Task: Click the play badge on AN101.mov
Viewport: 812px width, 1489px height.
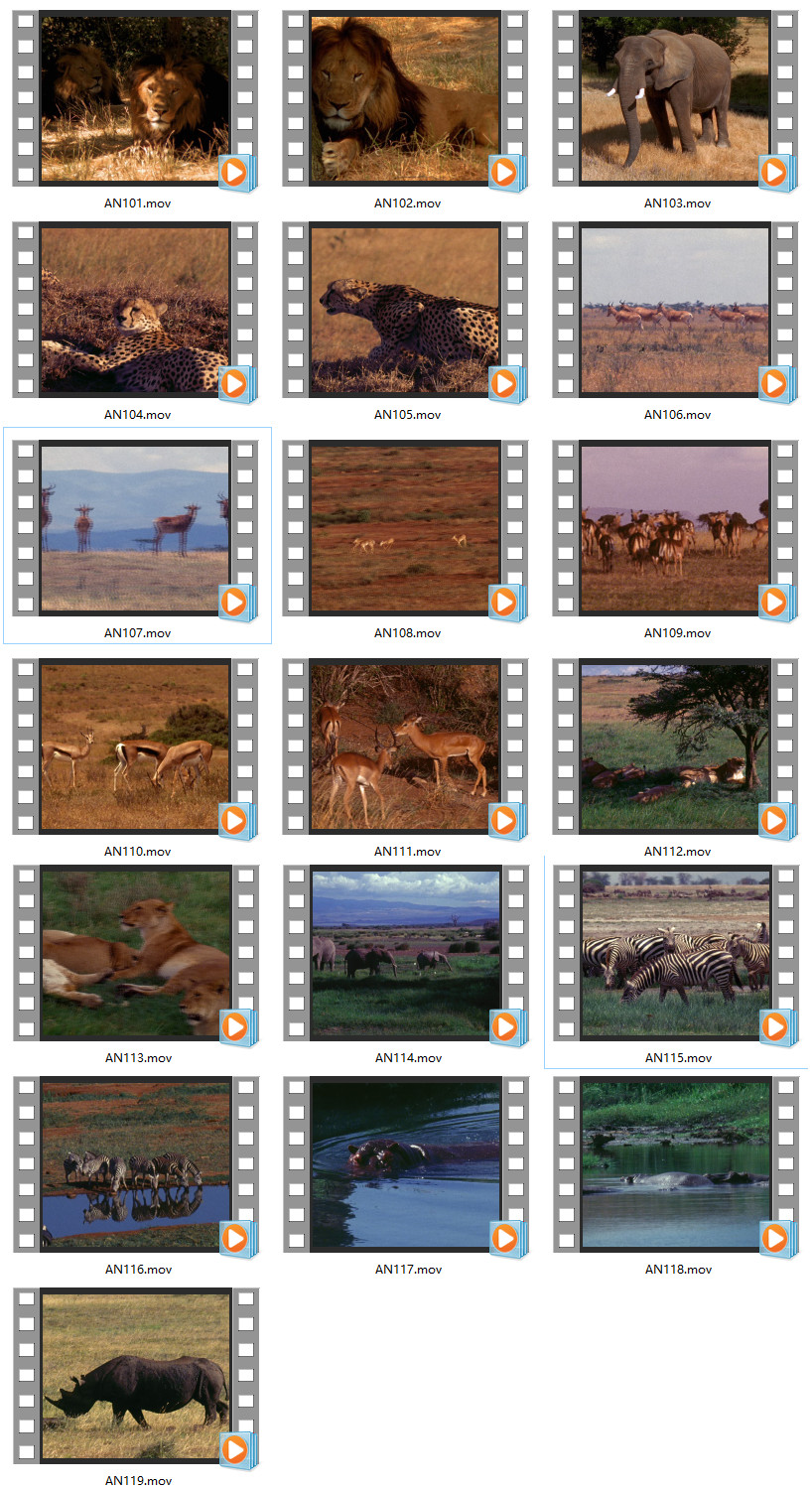Action: click(x=235, y=173)
